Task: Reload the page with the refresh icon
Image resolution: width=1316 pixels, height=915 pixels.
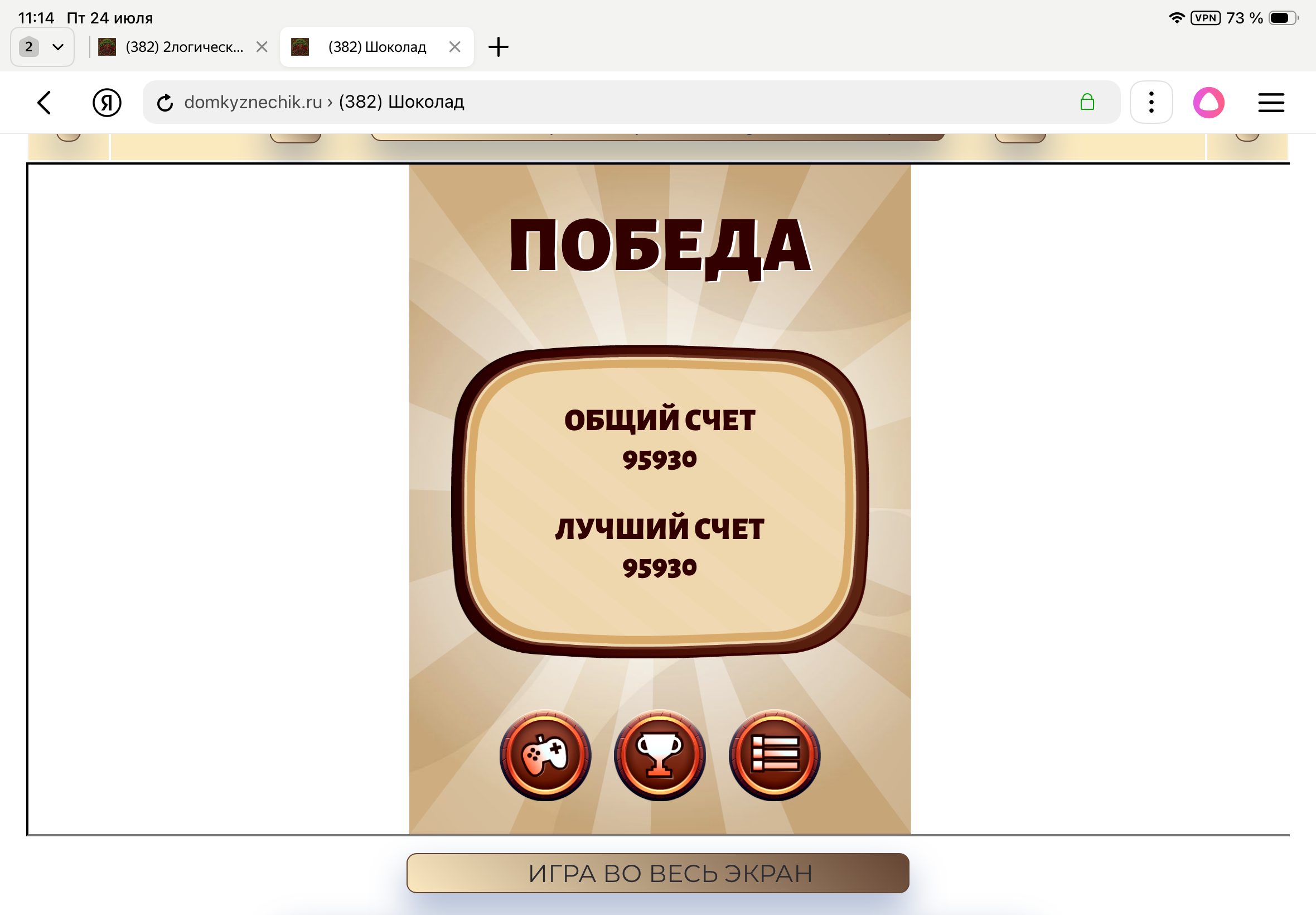Action: [x=165, y=103]
